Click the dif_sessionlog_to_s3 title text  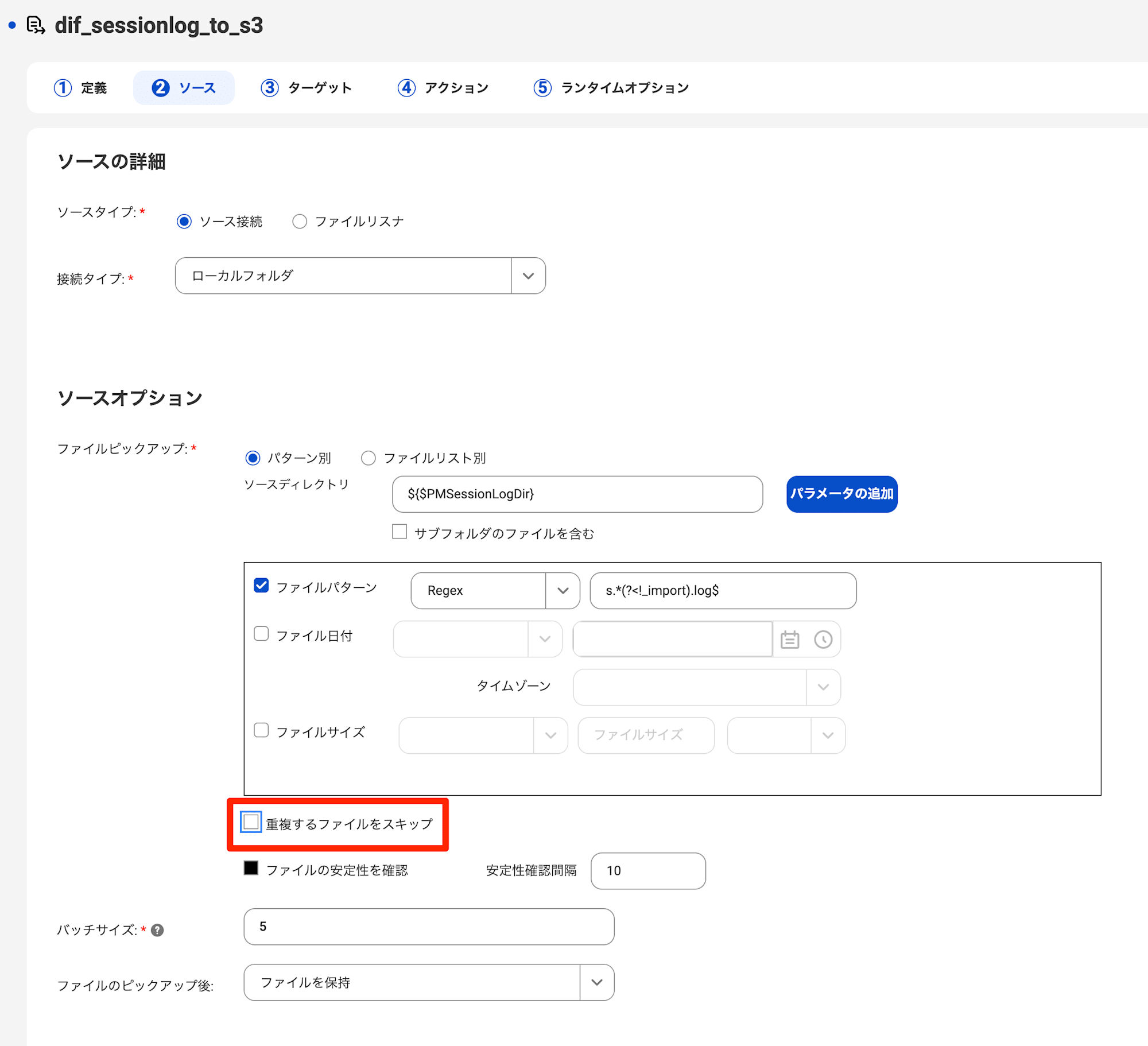[159, 25]
